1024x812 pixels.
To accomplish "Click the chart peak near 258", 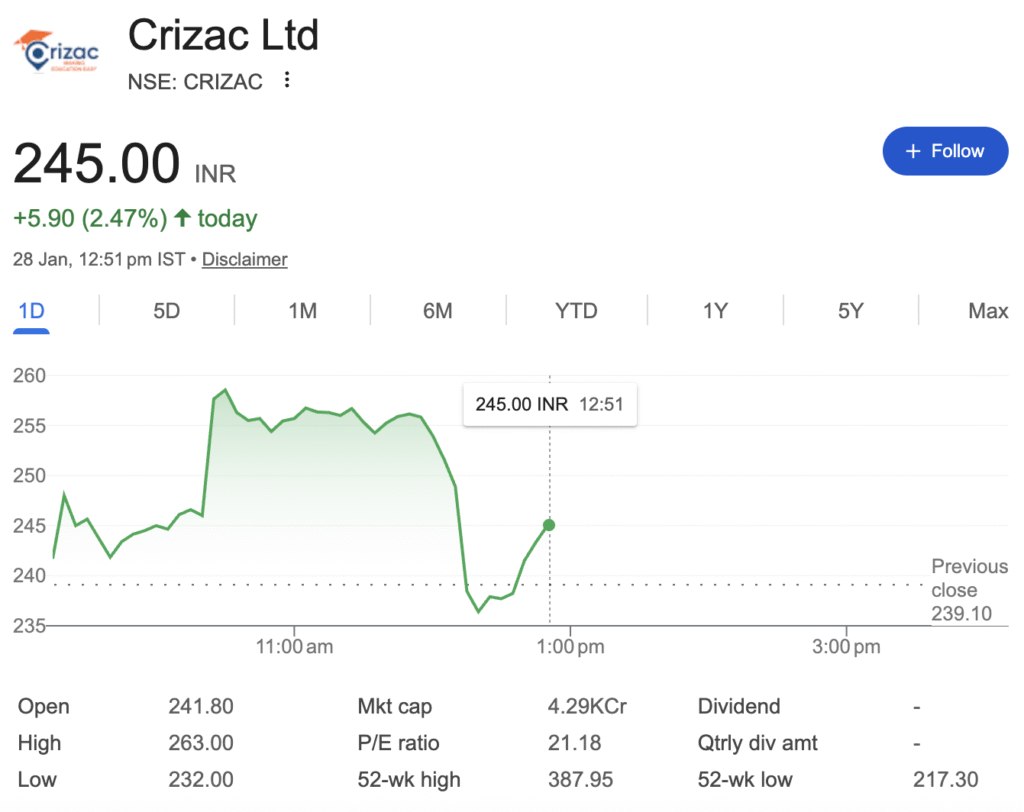I will point(225,390).
